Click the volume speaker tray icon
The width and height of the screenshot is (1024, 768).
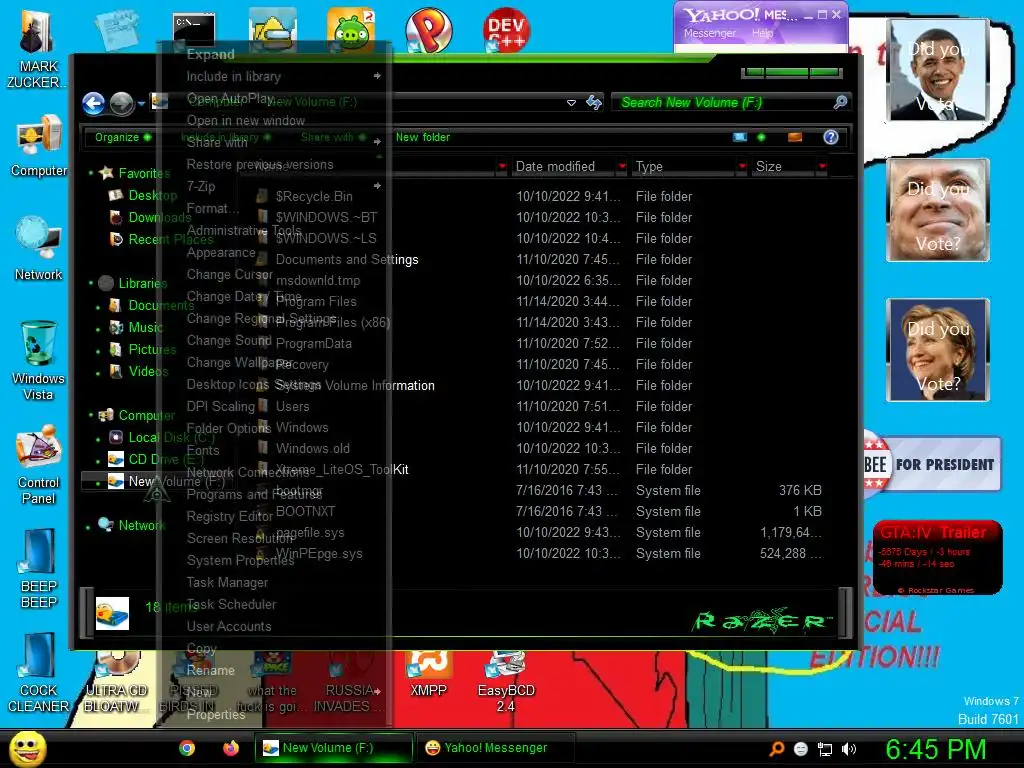click(849, 749)
